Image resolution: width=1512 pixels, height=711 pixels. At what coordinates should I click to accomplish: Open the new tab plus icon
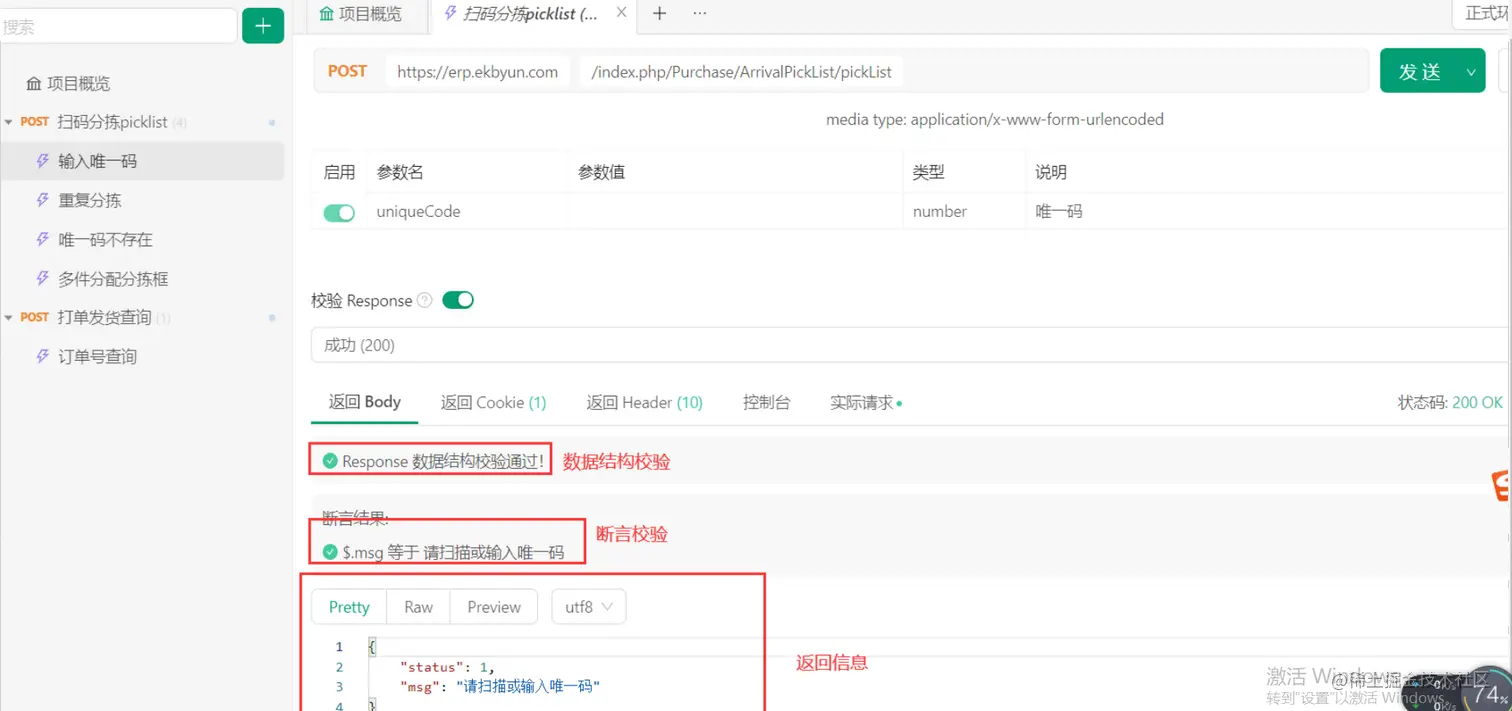[x=659, y=13]
